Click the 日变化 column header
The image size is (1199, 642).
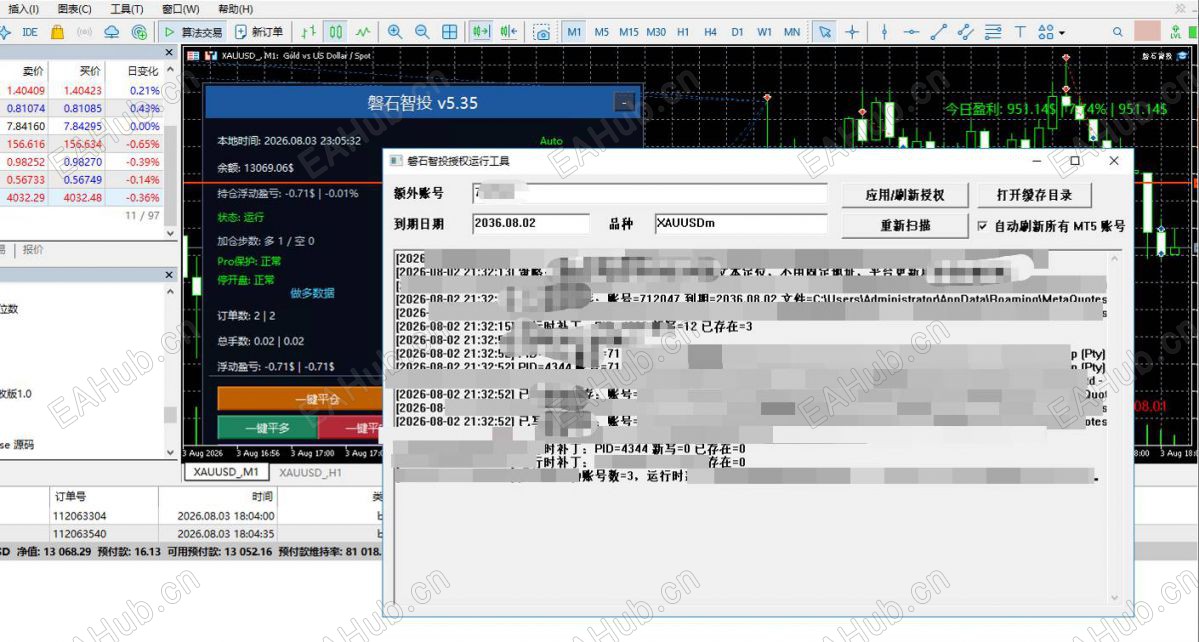[143, 71]
